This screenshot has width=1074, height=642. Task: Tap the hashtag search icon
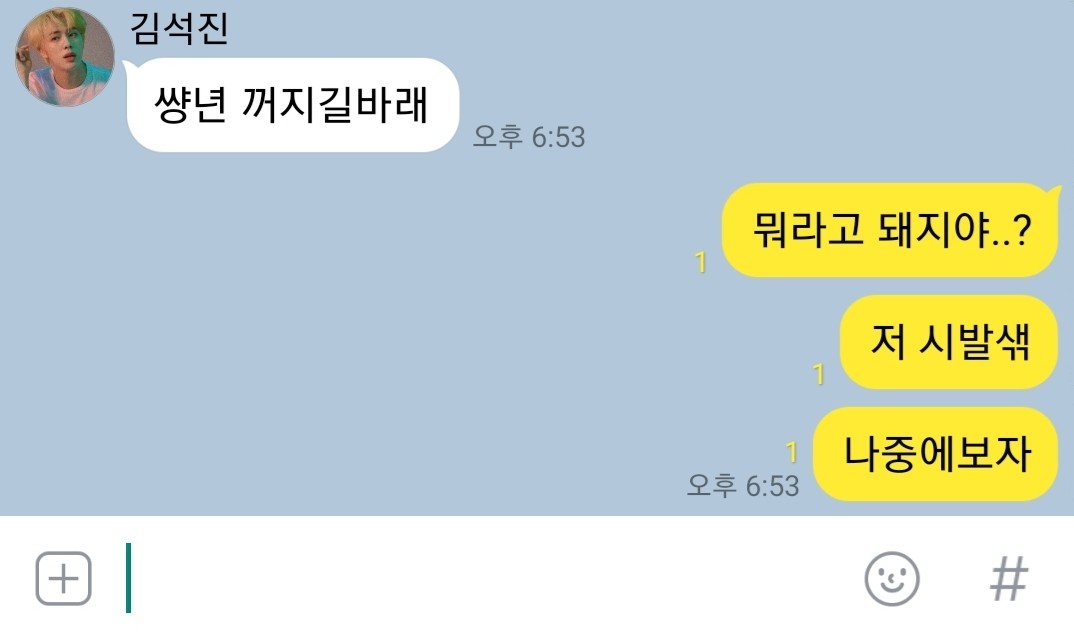(x=1009, y=579)
